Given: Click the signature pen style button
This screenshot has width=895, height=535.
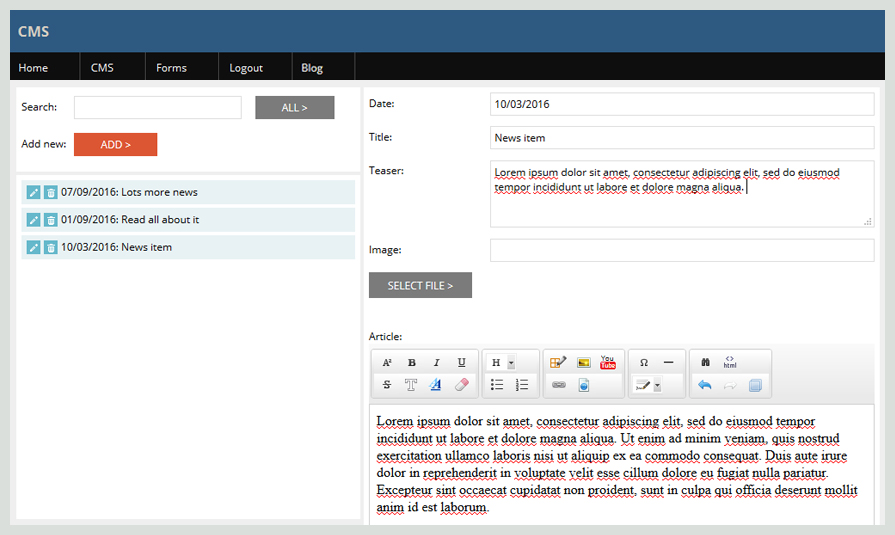Looking at the screenshot, I should pyautogui.click(x=643, y=385).
